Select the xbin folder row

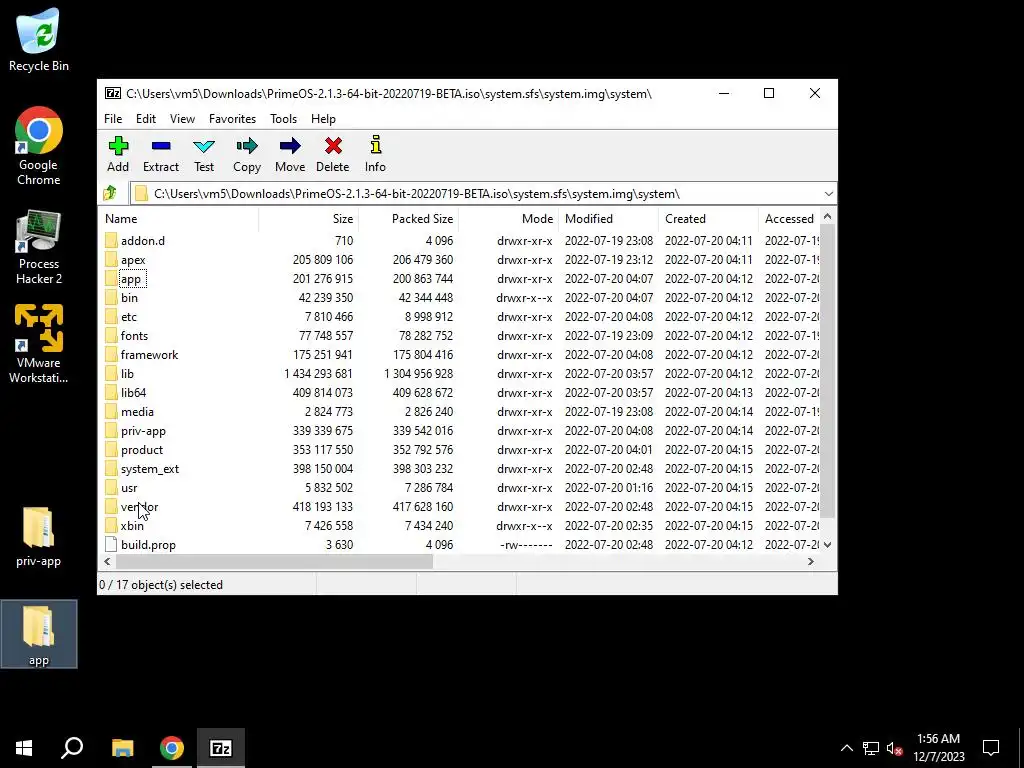(x=460, y=526)
